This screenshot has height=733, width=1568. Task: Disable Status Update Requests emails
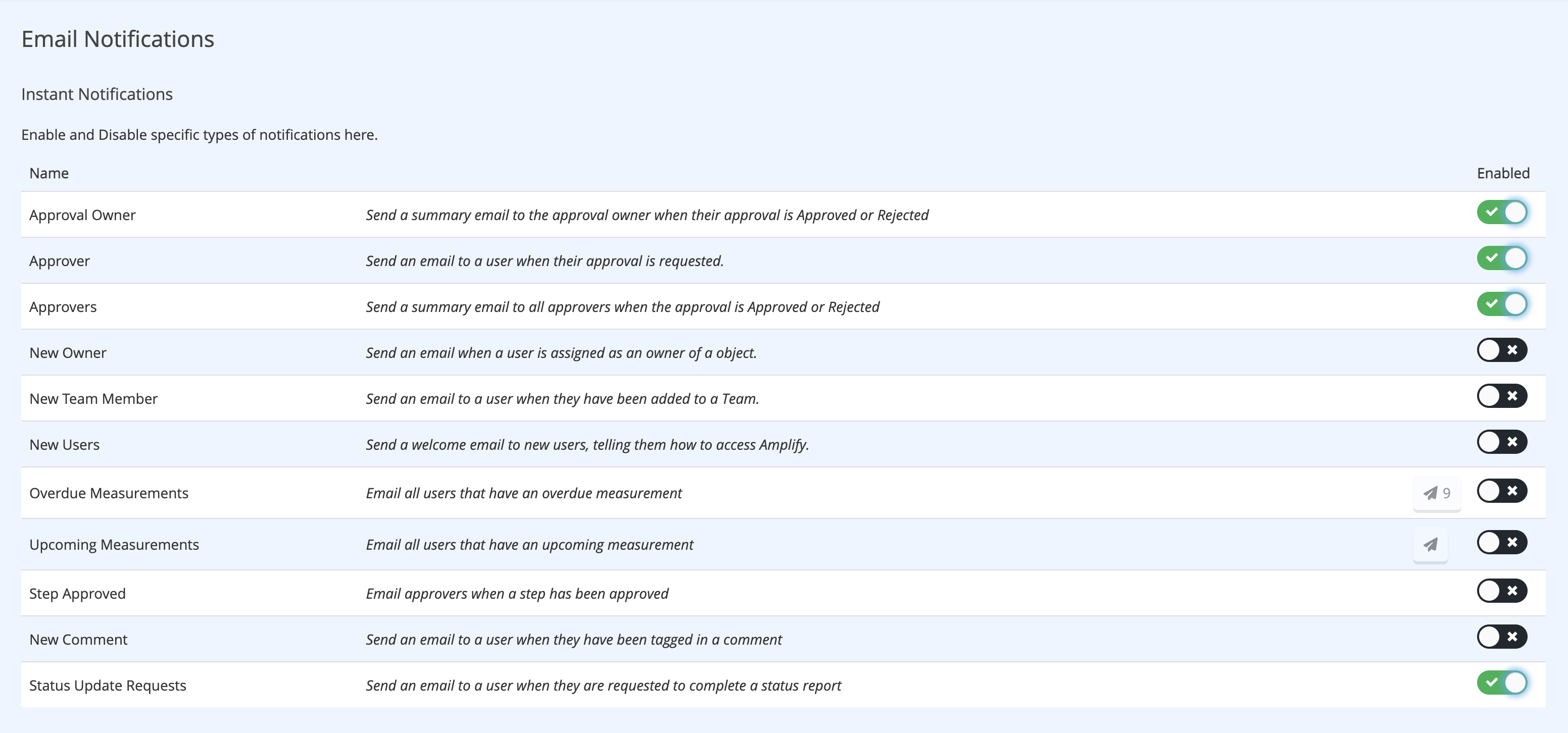point(1502,683)
